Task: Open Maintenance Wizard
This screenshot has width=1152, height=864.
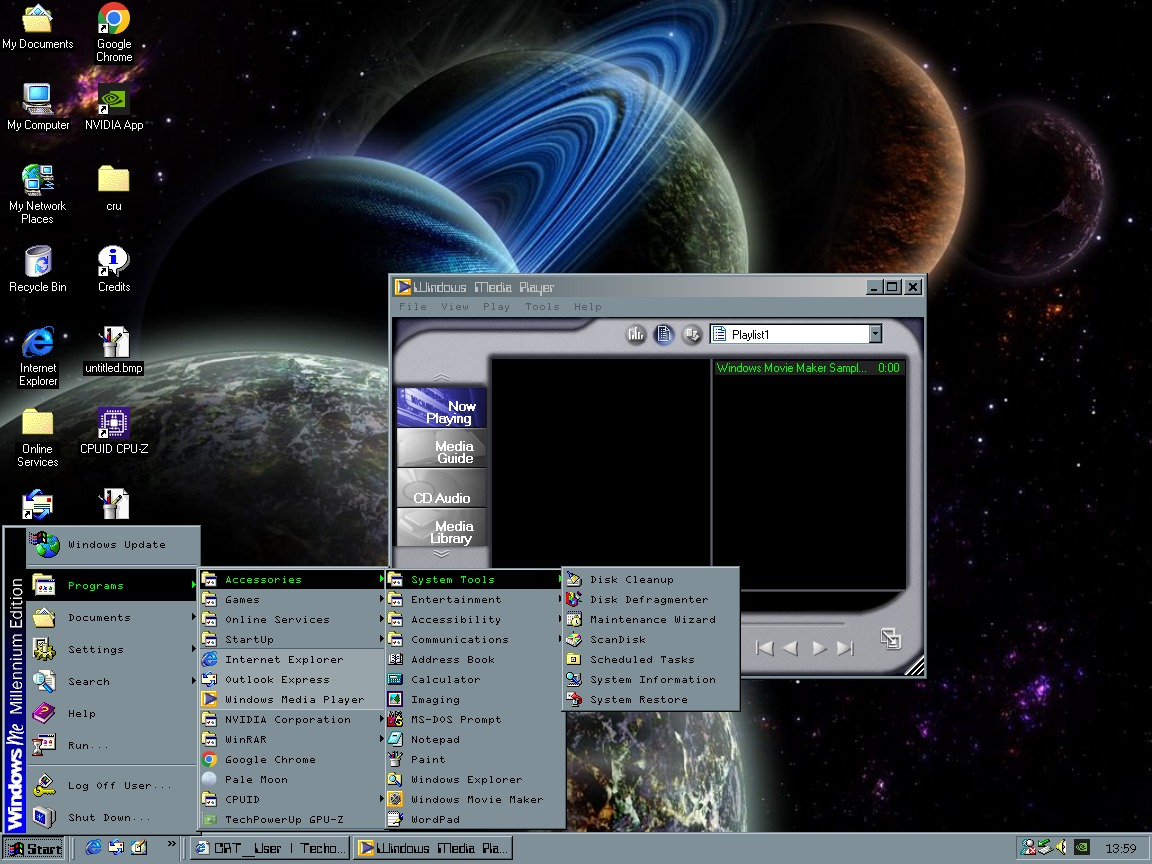Action: (x=650, y=619)
